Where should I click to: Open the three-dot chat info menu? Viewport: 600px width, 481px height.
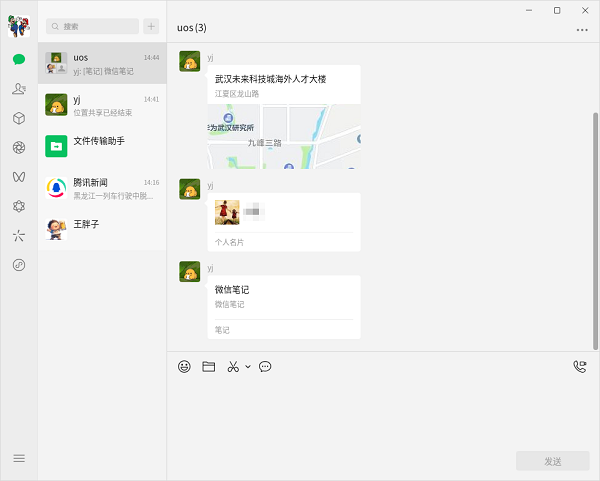(x=582, y=30)
